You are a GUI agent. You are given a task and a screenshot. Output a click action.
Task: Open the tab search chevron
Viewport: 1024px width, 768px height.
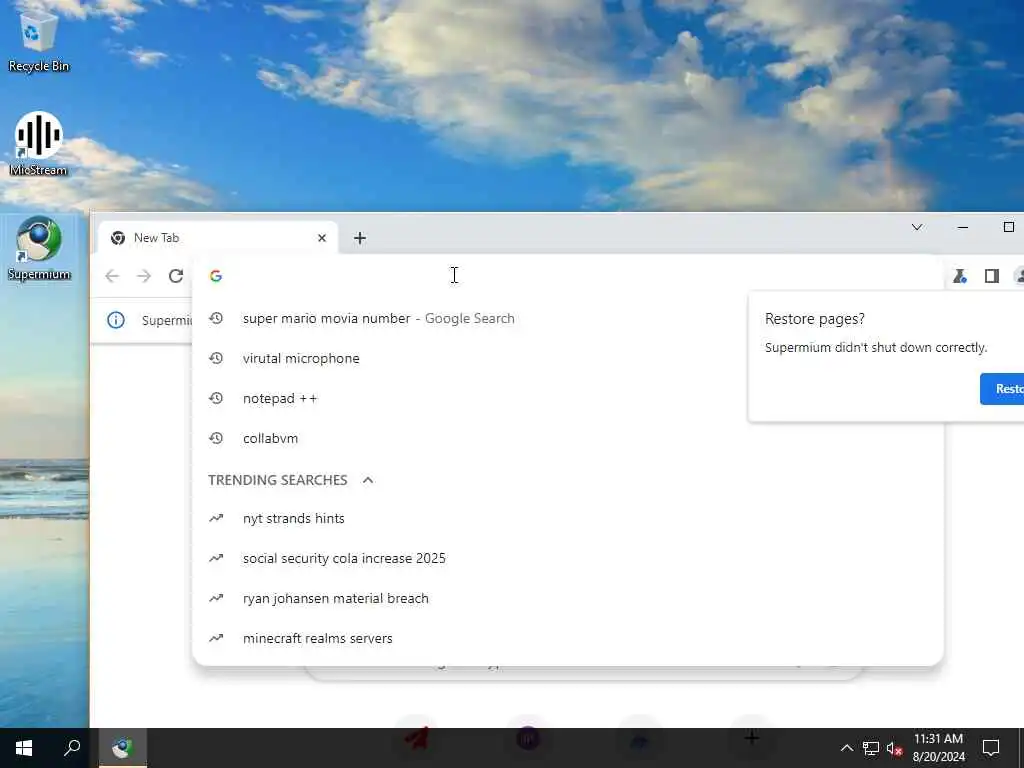[x=917, y=227]
